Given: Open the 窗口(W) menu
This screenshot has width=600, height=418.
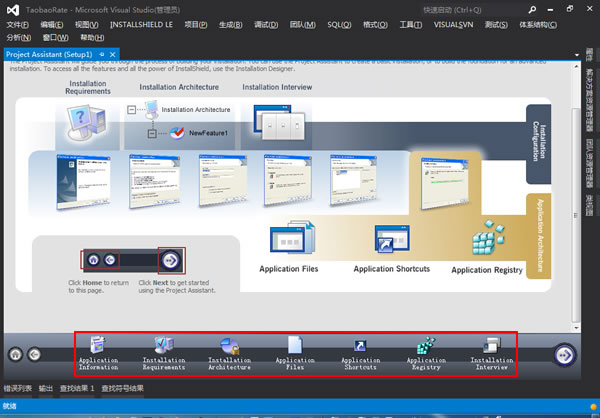Looking at the screenshot, I should [x=55, y=38].
